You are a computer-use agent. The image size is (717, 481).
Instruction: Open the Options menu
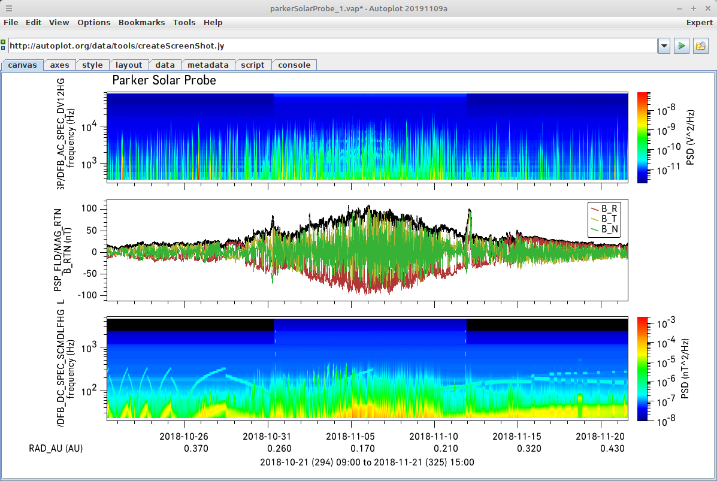94,22
